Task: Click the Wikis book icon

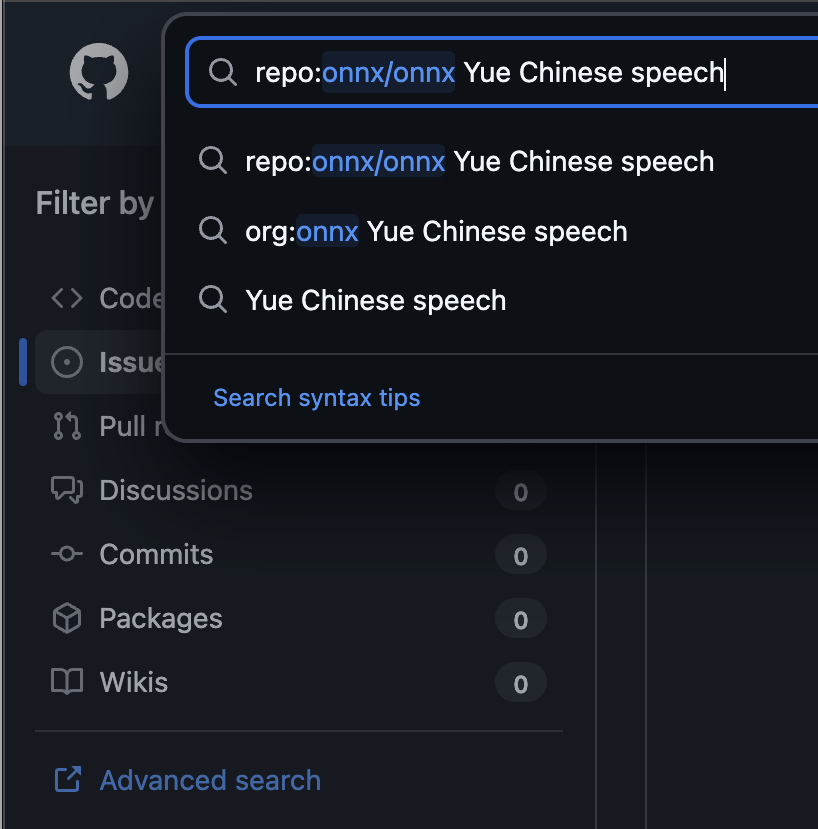Action: point(67,683)
